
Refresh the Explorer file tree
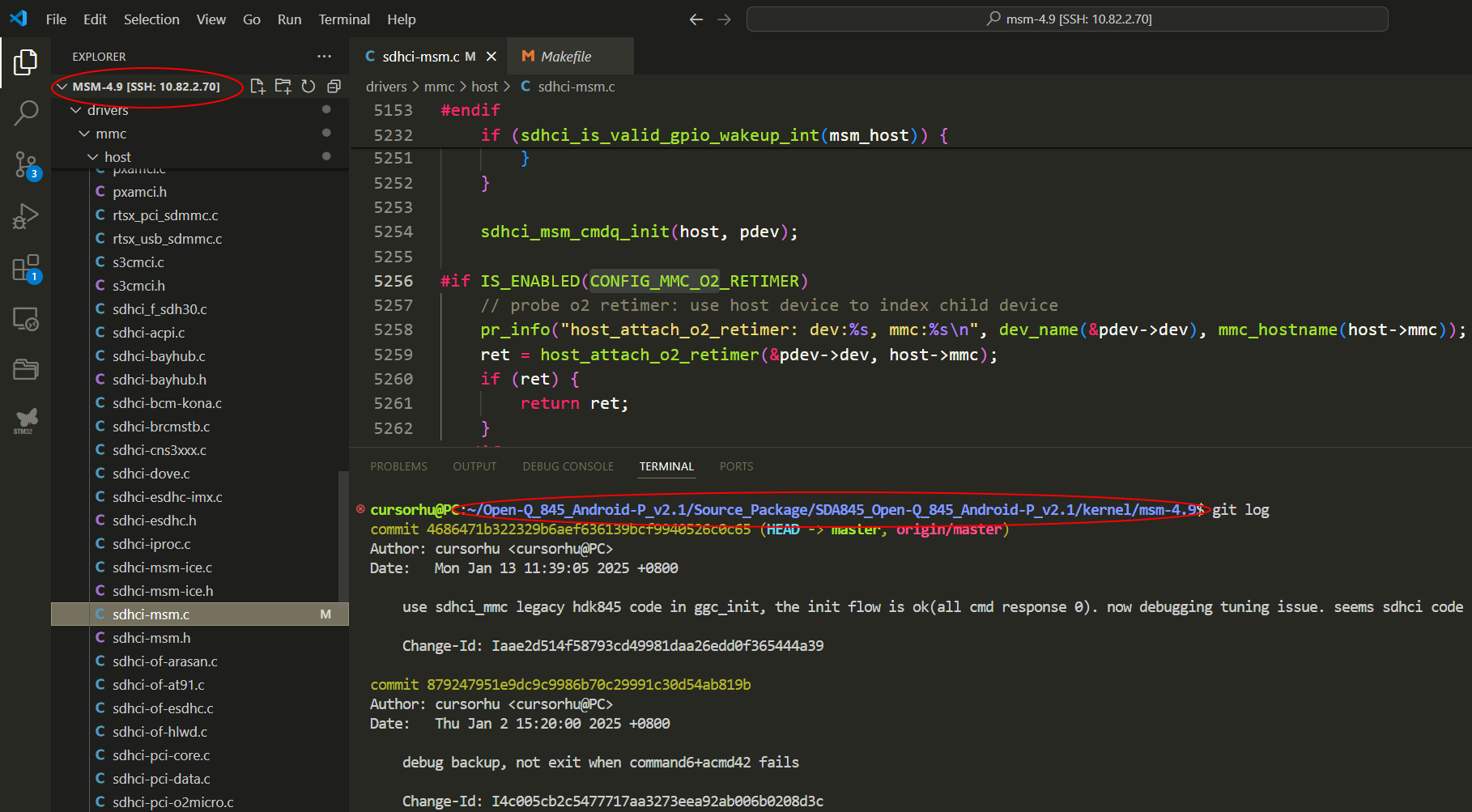(308, 87)
